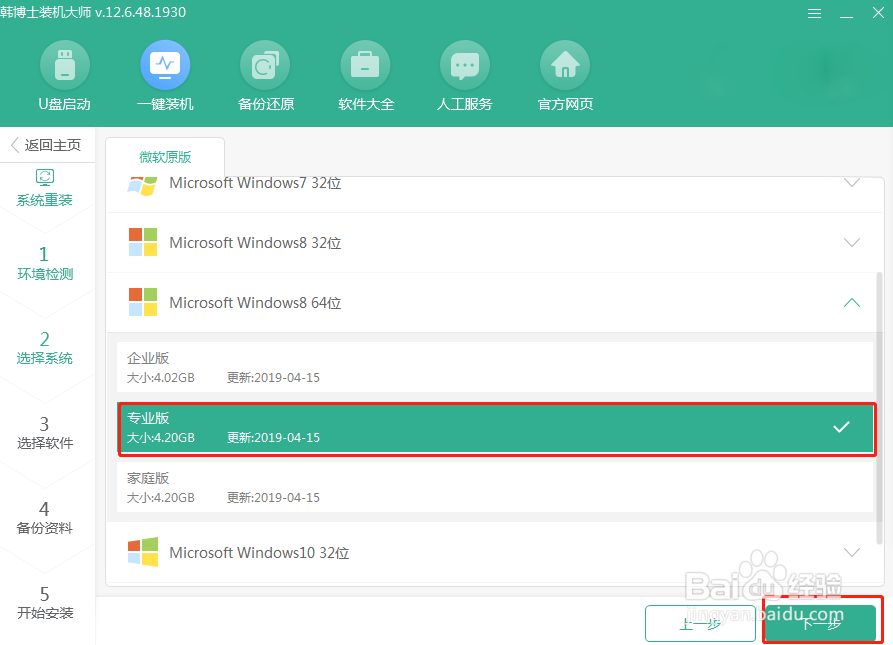Viewport: 893px width, 645px height.
Task: Select the 一键装机 icon
Action: (165, 65)
